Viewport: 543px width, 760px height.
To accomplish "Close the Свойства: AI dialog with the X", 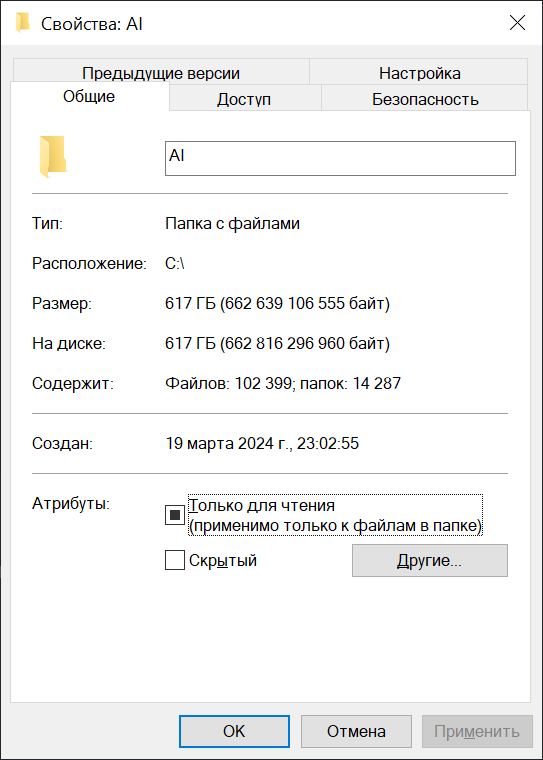I will coord(517,23).
